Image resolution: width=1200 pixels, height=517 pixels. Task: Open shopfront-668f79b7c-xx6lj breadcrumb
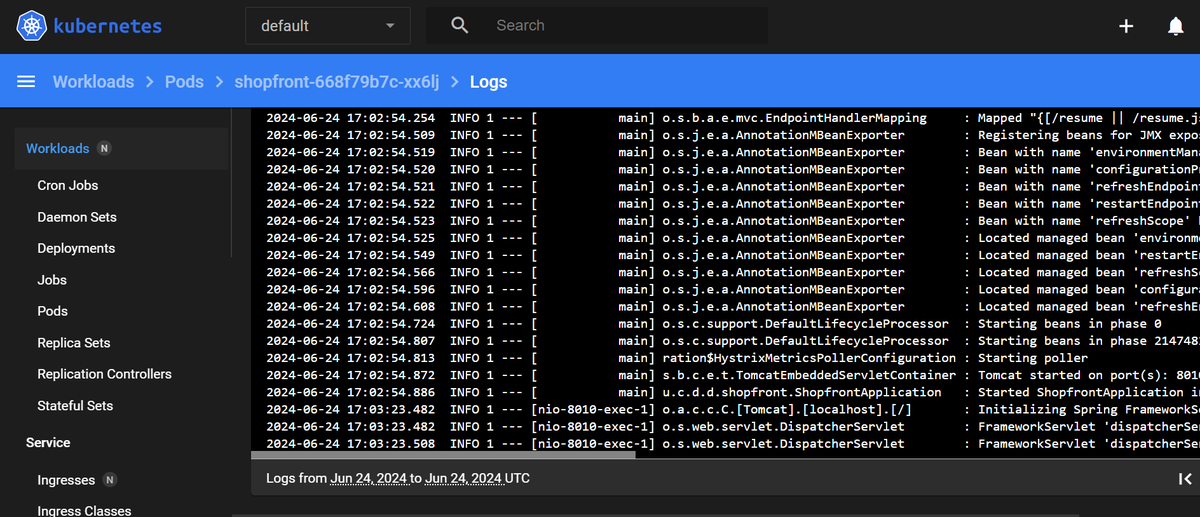point(336,82)
